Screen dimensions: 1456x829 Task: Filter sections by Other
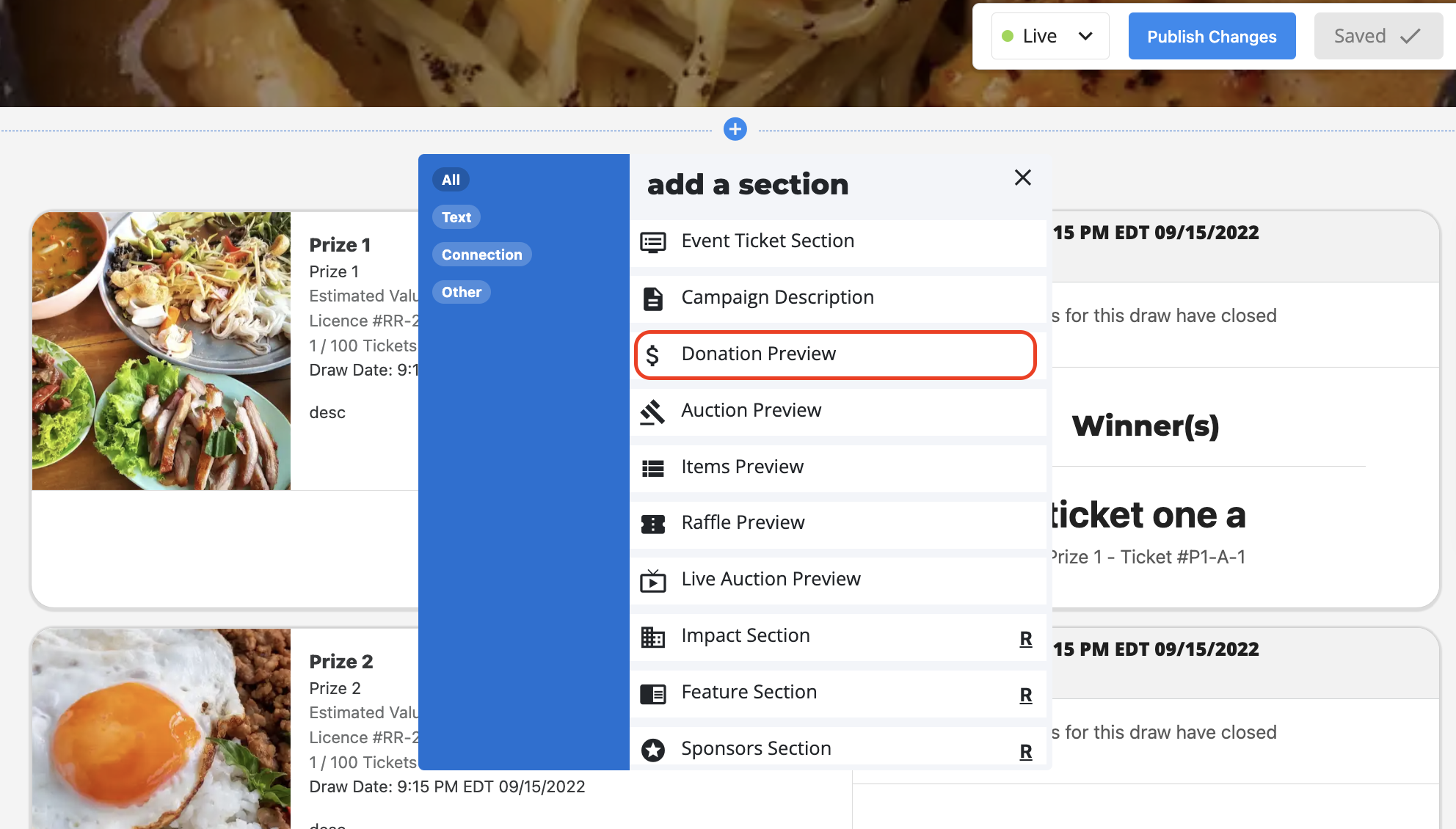pyautogui.click(x=461, y=292)
